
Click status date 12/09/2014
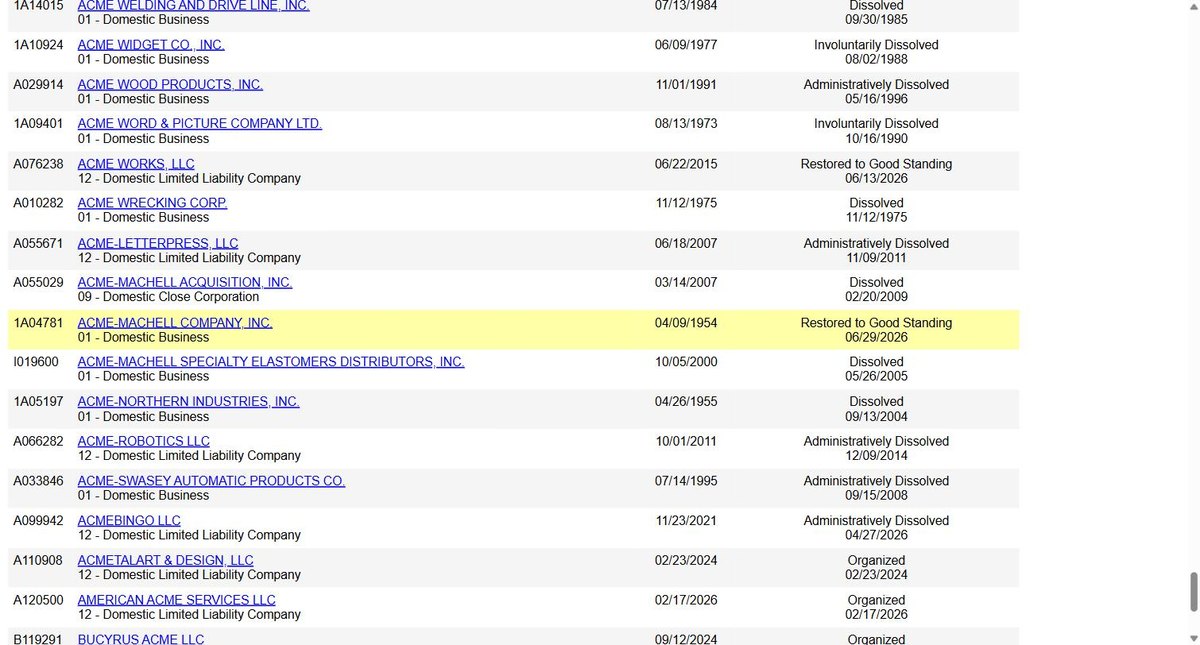tap(876, 455)
